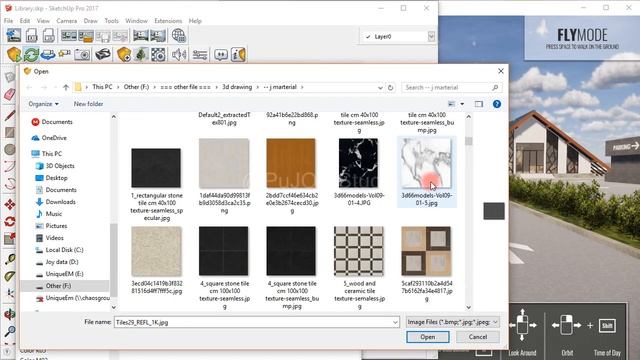Expand the breadcrumb arrow after Other (F:)

(155, 87)
